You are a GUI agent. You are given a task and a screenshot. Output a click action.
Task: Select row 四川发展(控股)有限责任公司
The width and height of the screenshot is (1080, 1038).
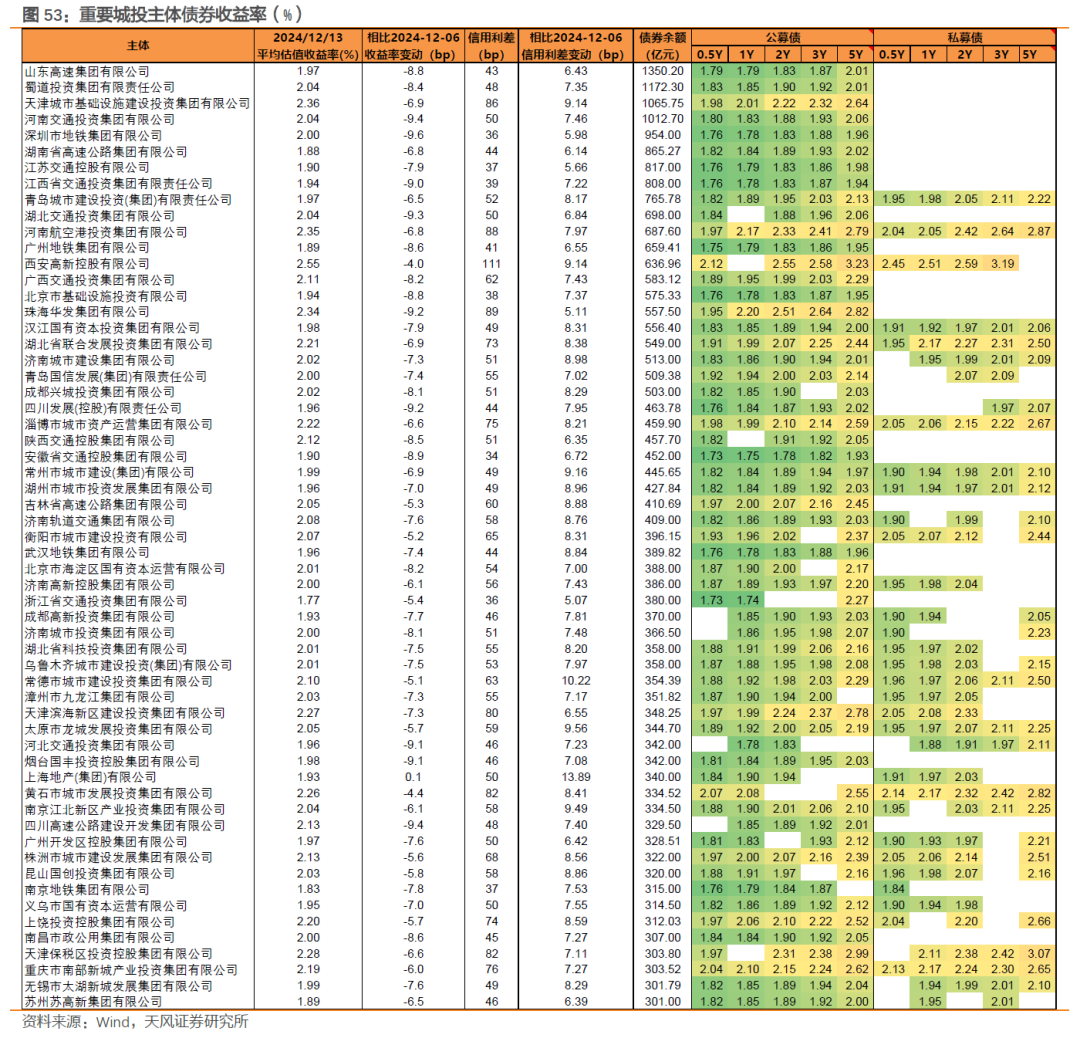coord(539,408)
